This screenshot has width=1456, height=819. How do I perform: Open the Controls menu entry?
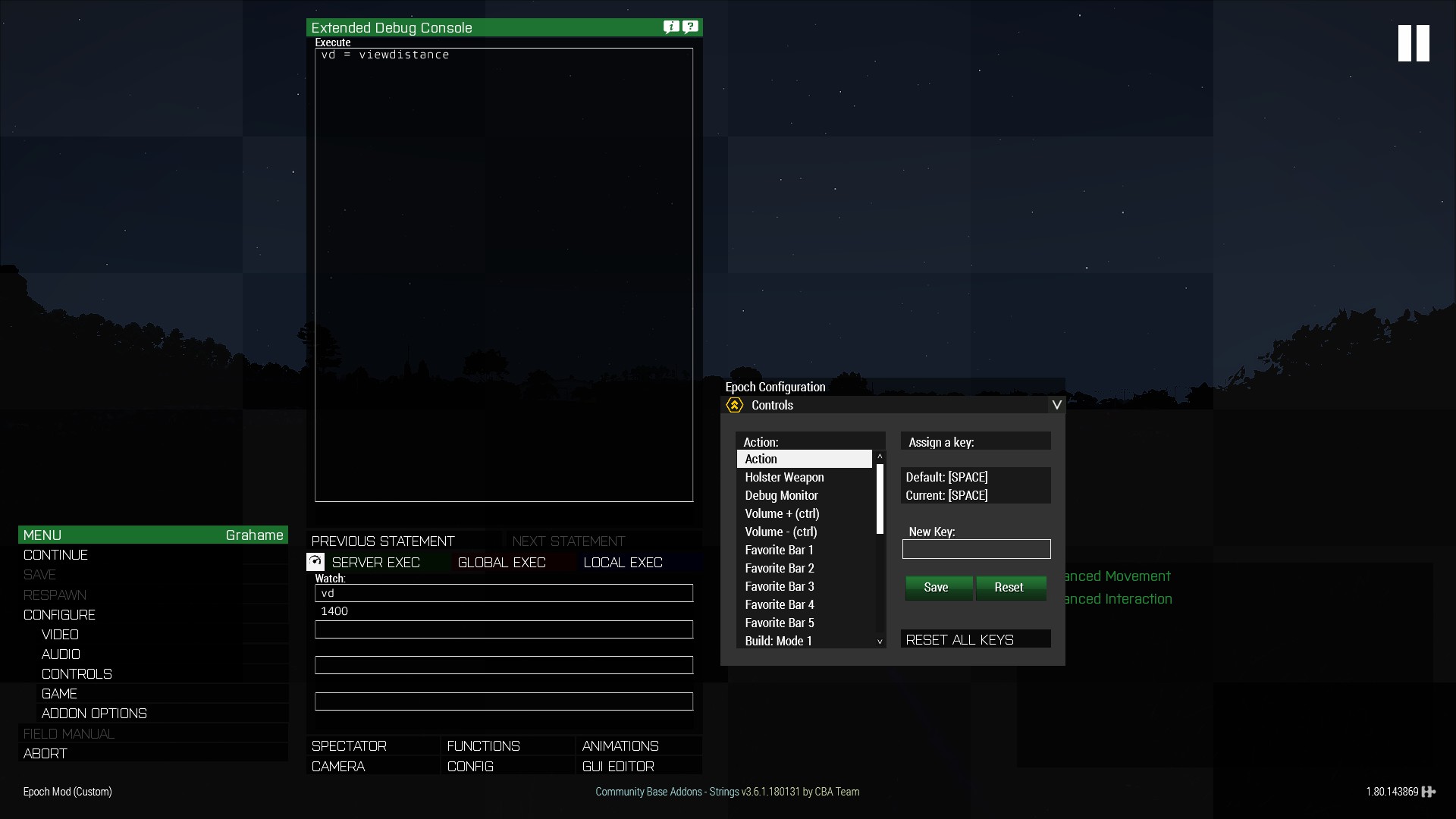[77, 674]
